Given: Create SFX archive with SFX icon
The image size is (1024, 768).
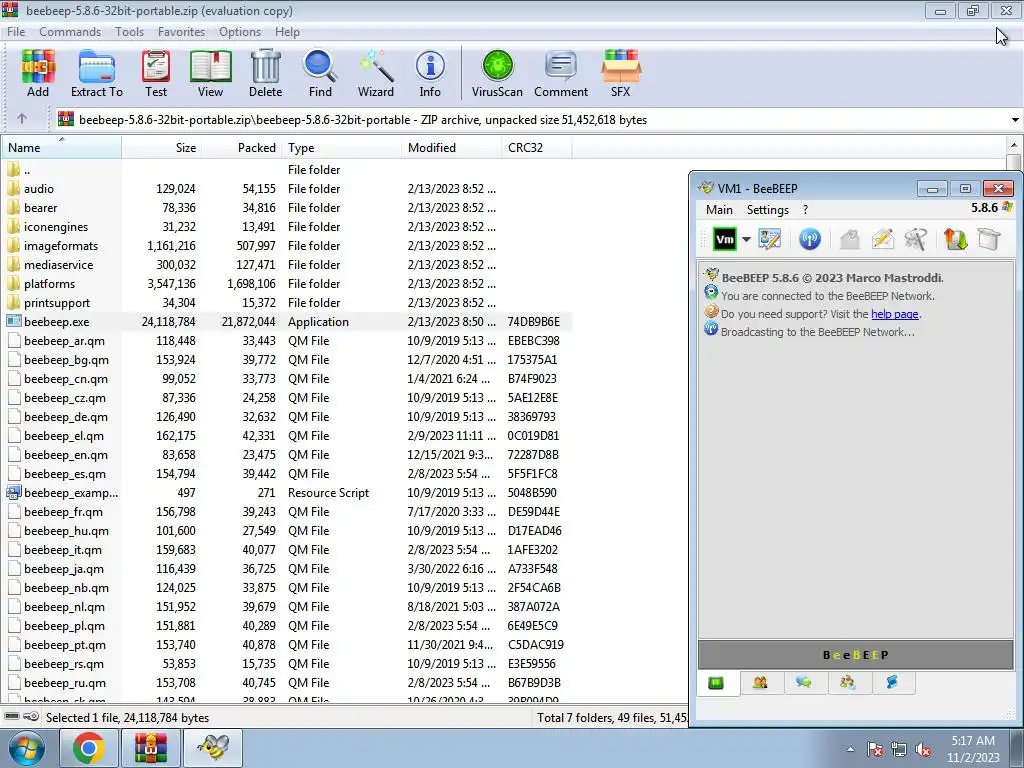Looking at the screenshot, I should click(620, 73).
